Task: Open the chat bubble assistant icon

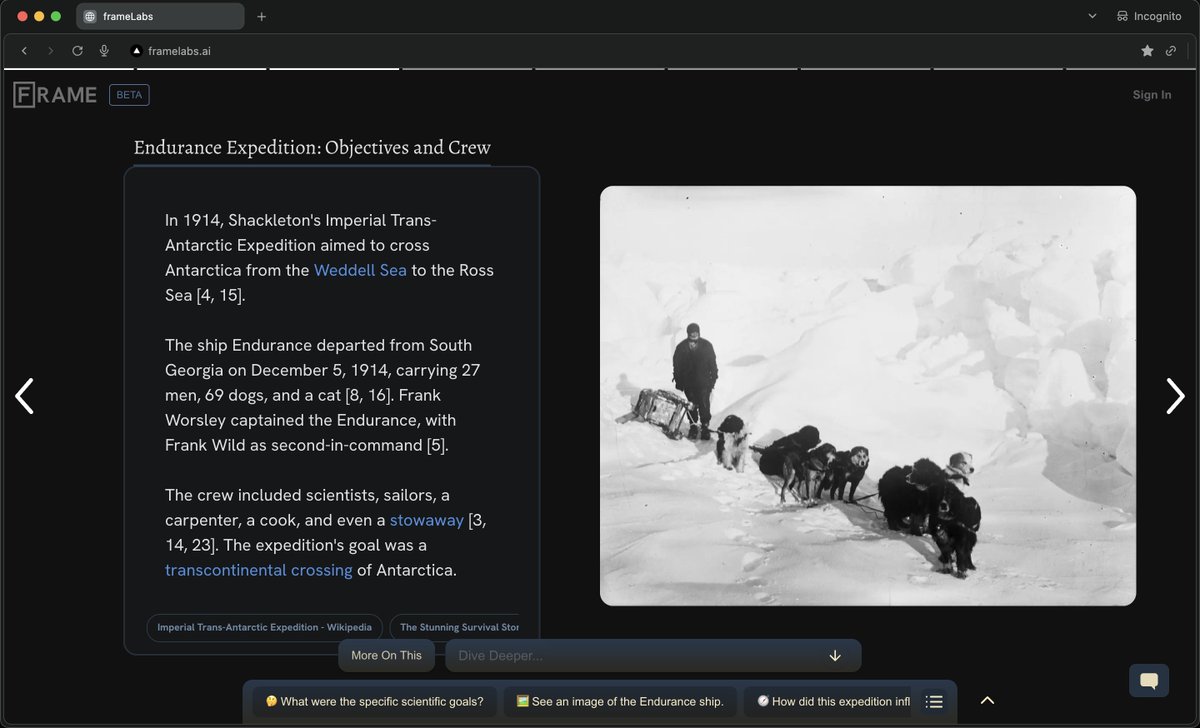Action: point(1148,680)
